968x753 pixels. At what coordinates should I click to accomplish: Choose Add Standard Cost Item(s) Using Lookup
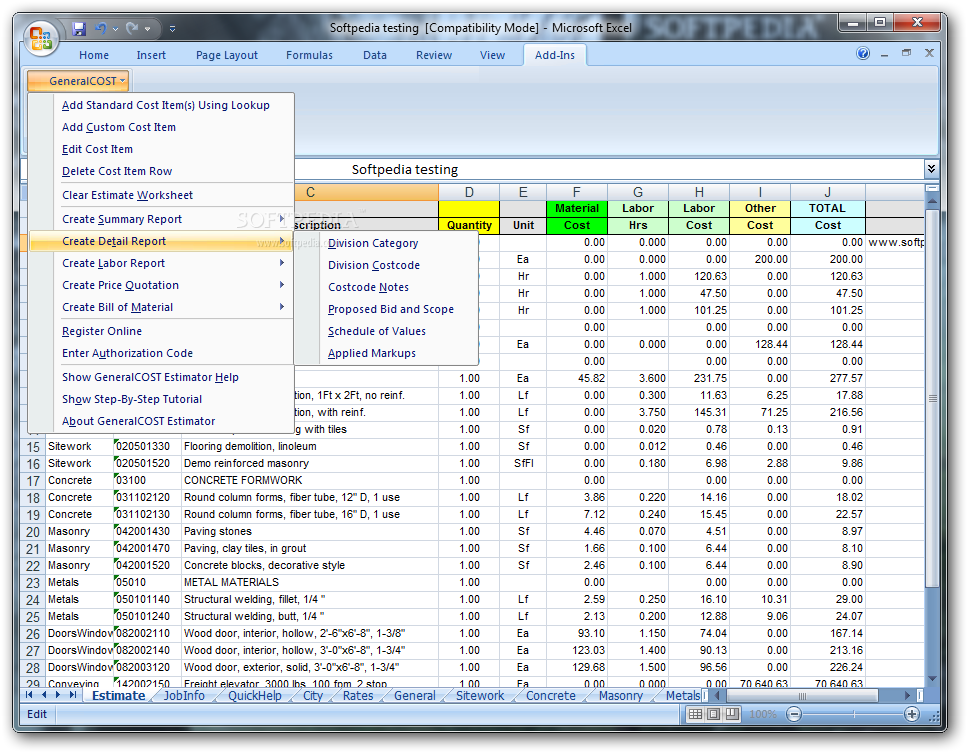(x=165, y=105)
